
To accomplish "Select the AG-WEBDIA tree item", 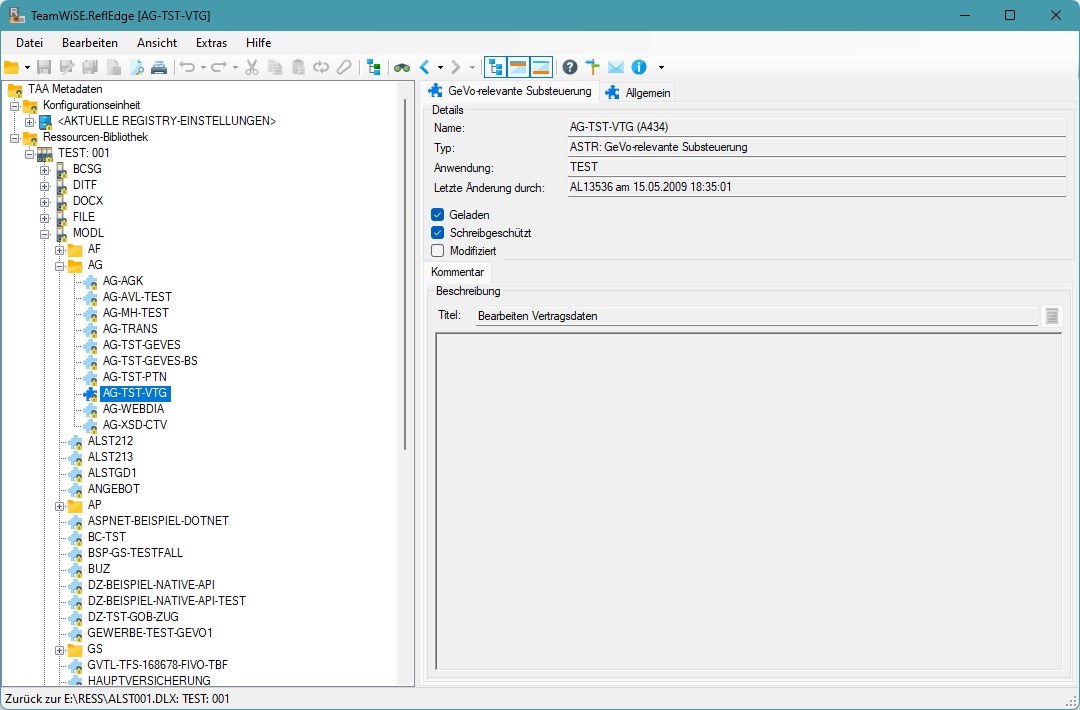I will click(133, 409).
